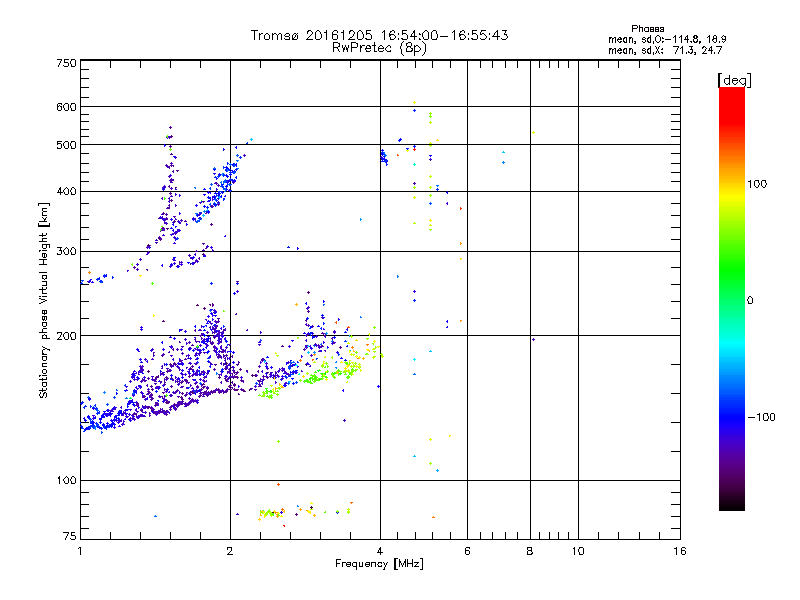This screenshot has width=800, height=600.
Task: Click the y-axis tick '100'
Action: click(x=66, y=481)
